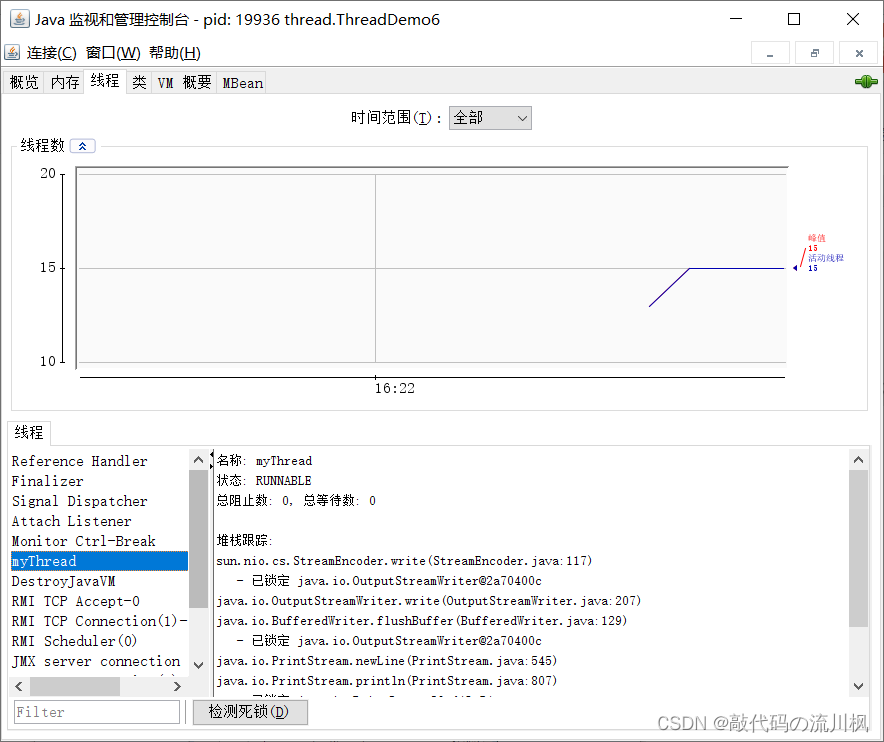Screen dimensions: 884x742
Task: Click the 状态: RUNNABLE line
Action: (264, 481)
